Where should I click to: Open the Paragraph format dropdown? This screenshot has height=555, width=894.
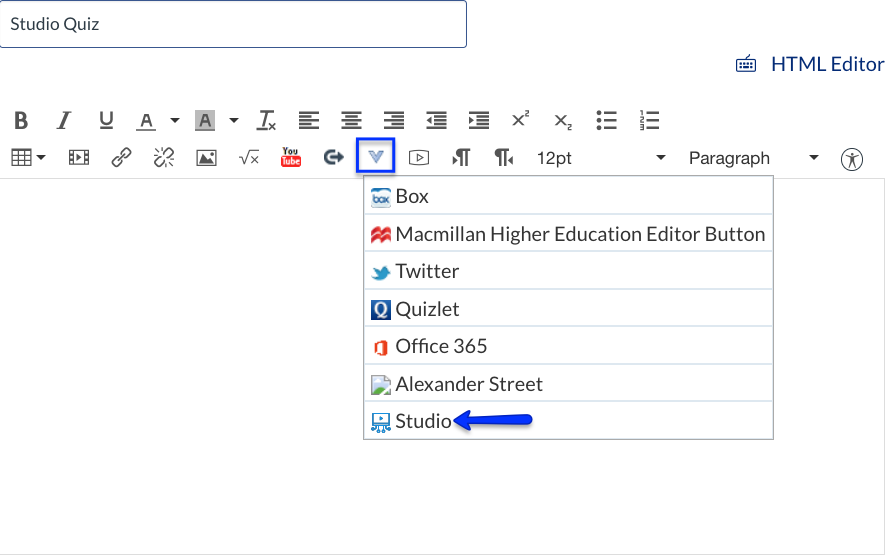pos(754,158)
